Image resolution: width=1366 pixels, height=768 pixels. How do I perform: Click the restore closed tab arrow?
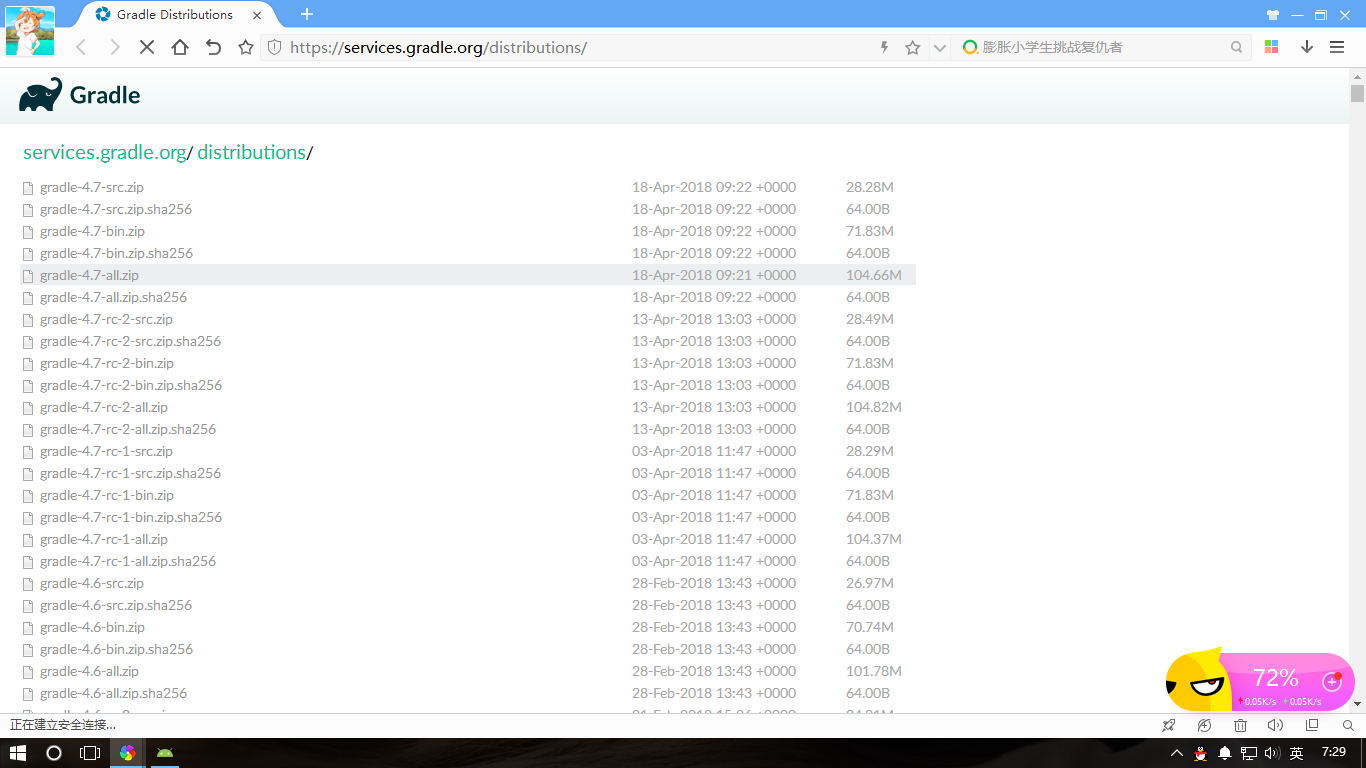(213, 47)
